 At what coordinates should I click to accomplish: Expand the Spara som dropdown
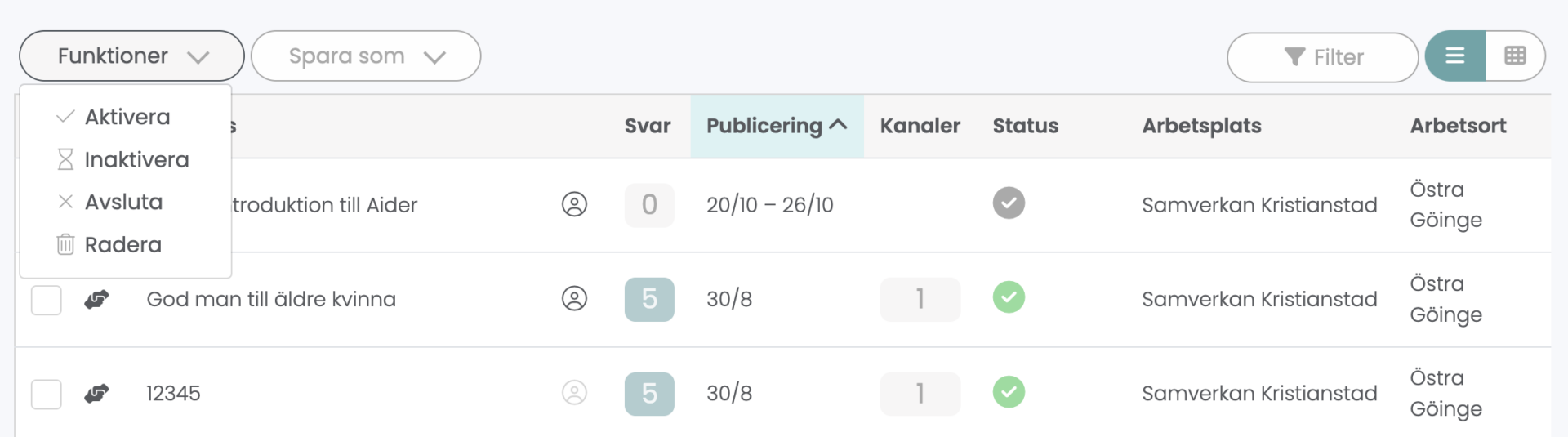pos(366,56)
